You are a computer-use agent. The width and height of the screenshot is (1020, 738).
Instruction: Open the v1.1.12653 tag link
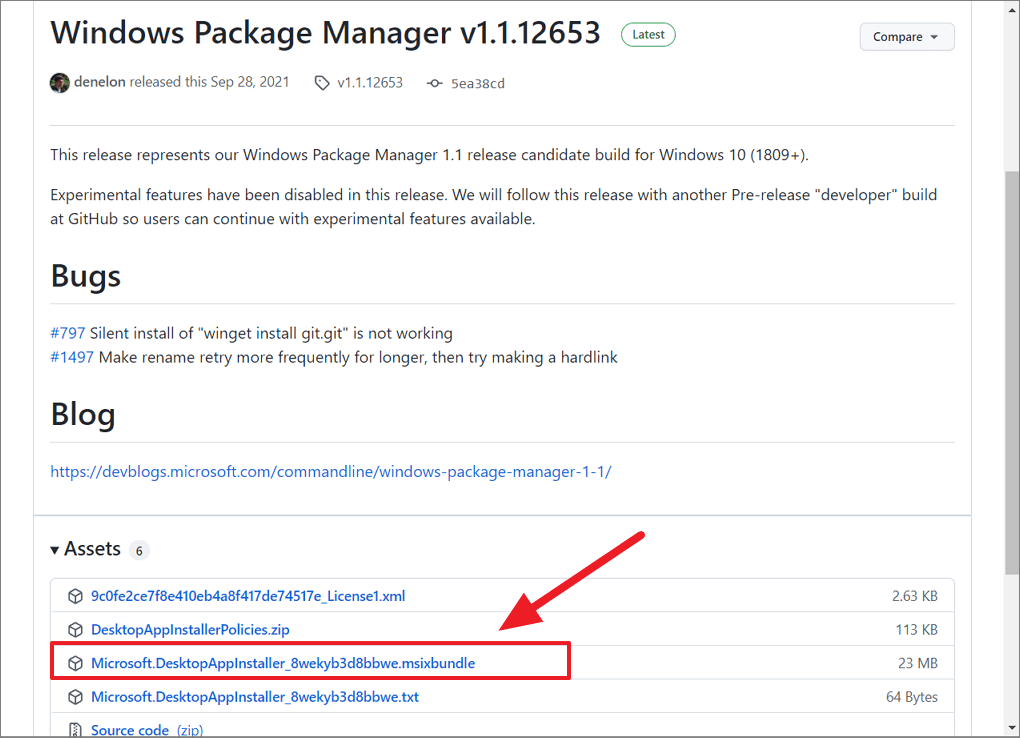(x=369, y=83)
